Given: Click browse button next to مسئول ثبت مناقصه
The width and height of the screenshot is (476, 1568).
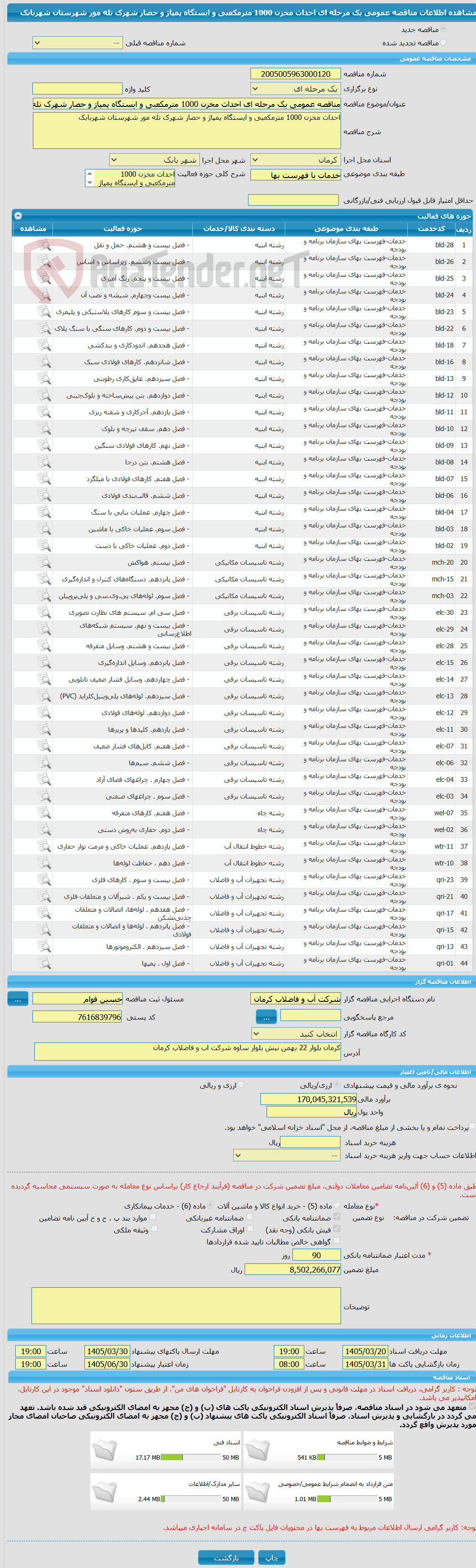Looking at the screenshot, I should 18,999.
